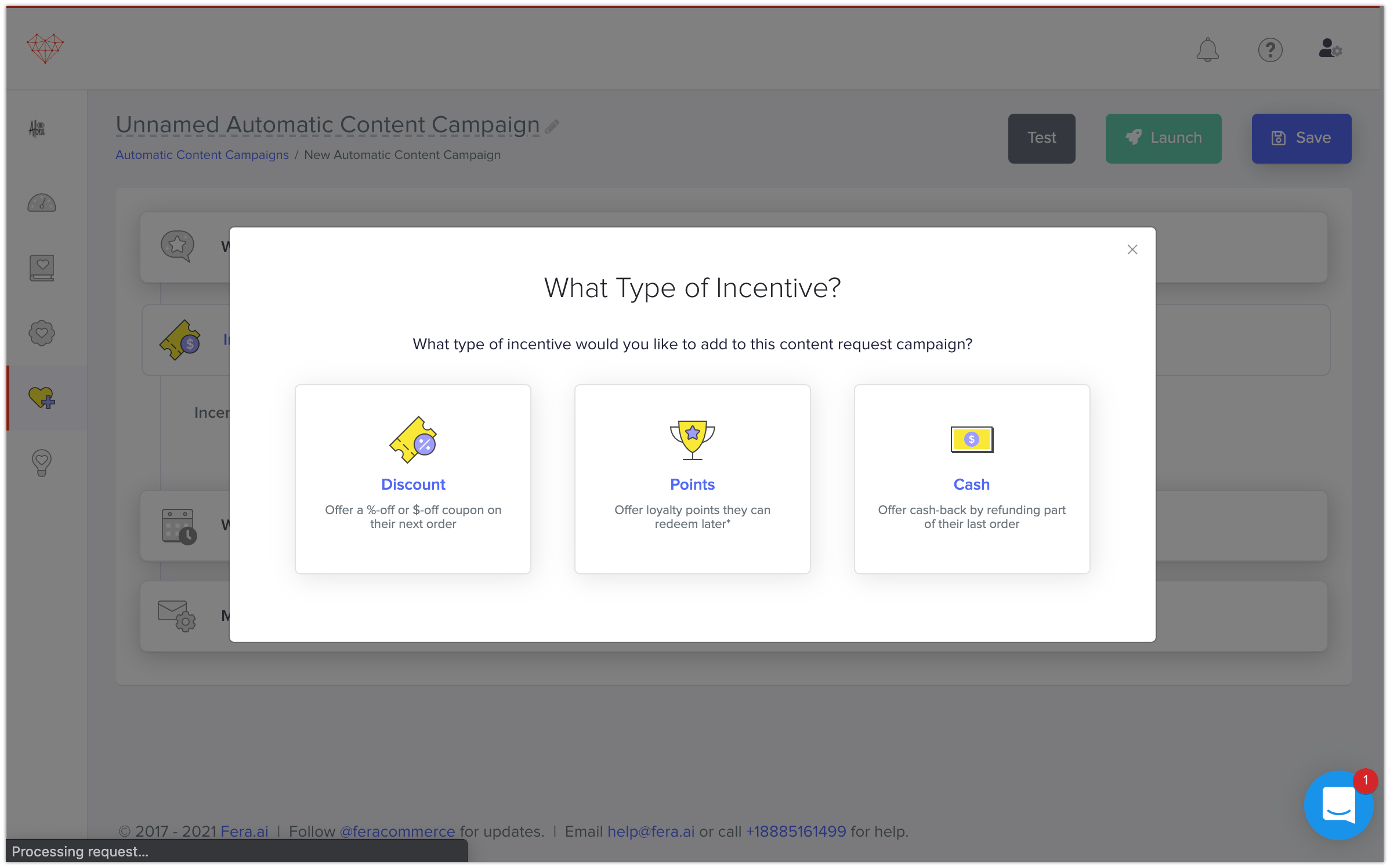
Task: Close the incentive type dialog
Action: pos(1132,249)
